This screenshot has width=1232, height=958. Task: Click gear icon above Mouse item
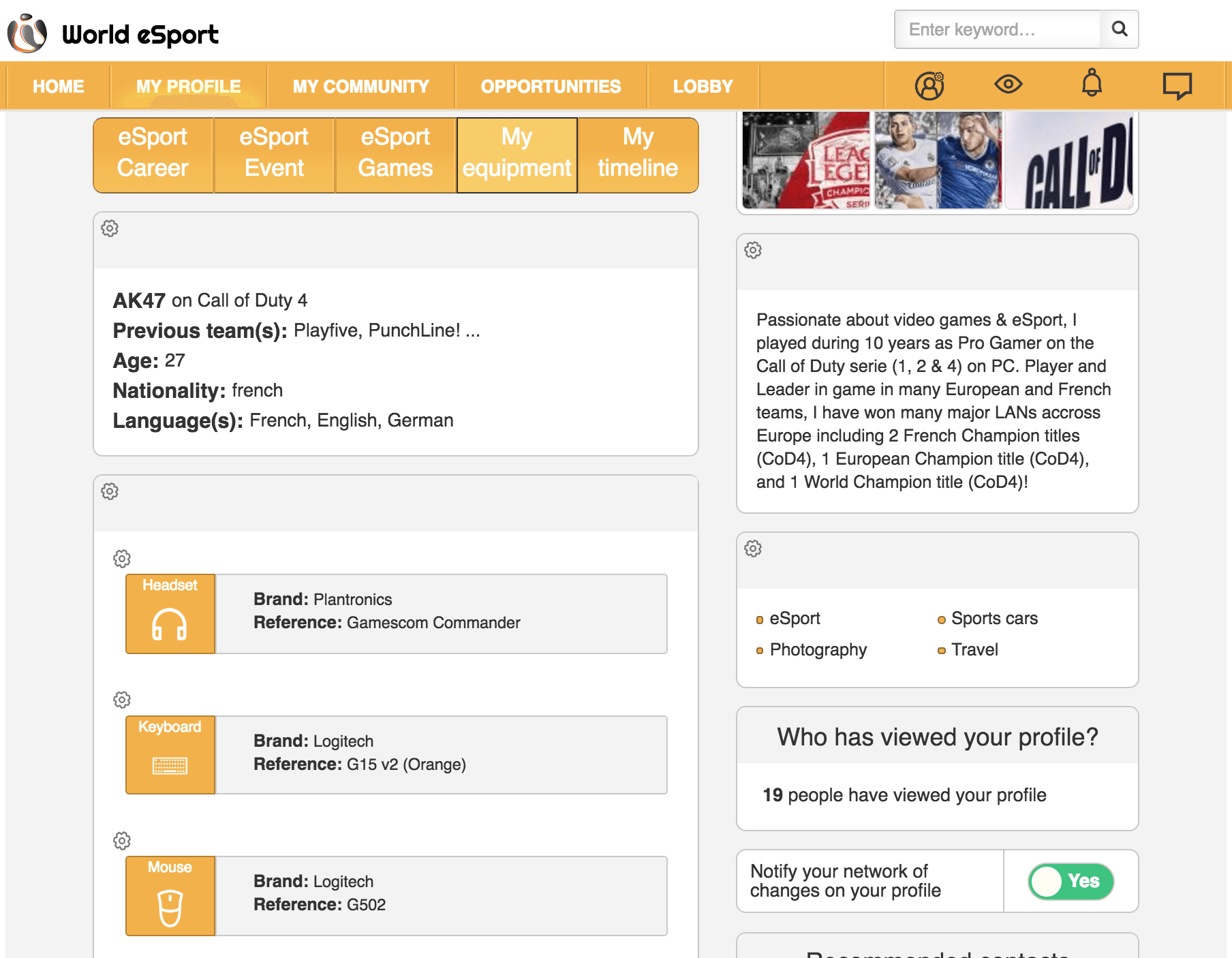coord(122,841)
